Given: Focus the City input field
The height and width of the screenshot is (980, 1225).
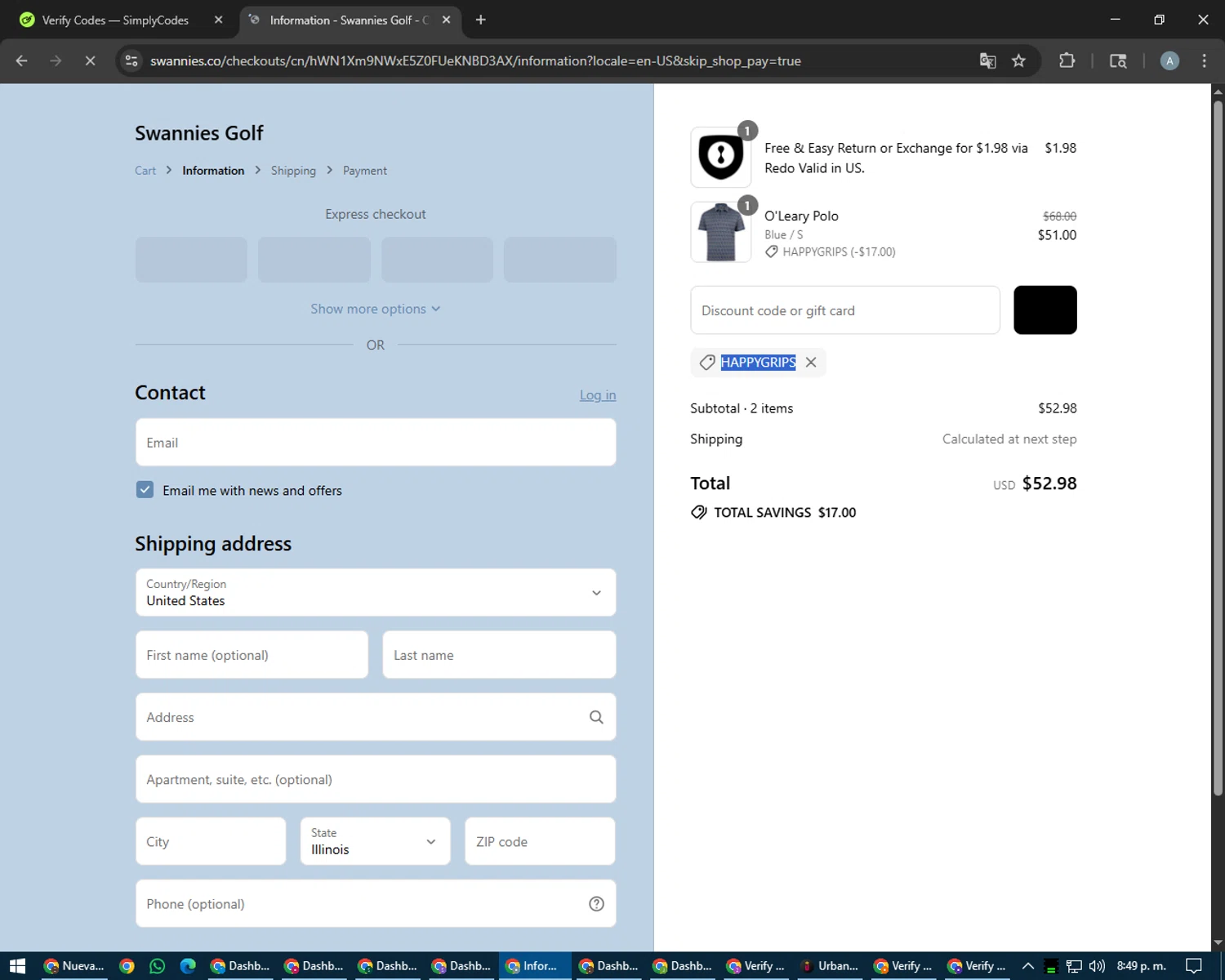Looking at the screenshot, I should (211, 841).
